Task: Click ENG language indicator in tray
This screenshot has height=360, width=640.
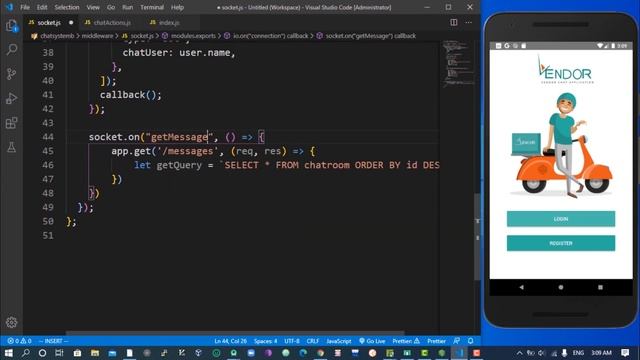Action: pos(578,353)
